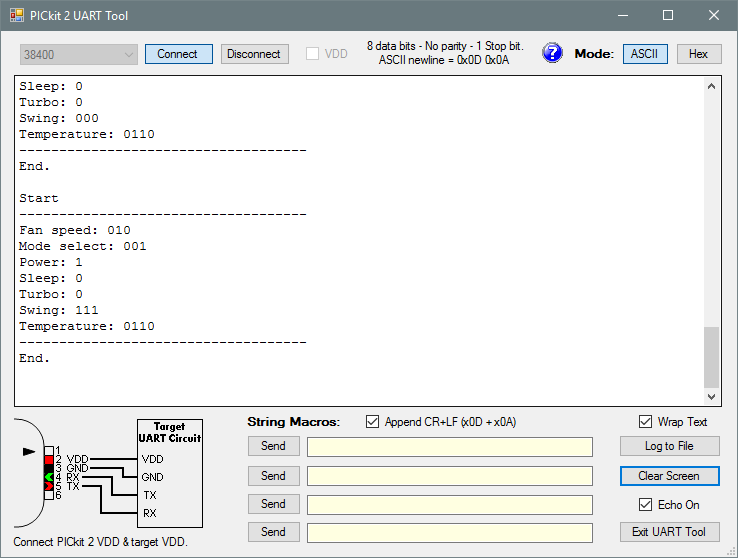
Task: Focus the second string macro input field
Action: click(450, 476)
